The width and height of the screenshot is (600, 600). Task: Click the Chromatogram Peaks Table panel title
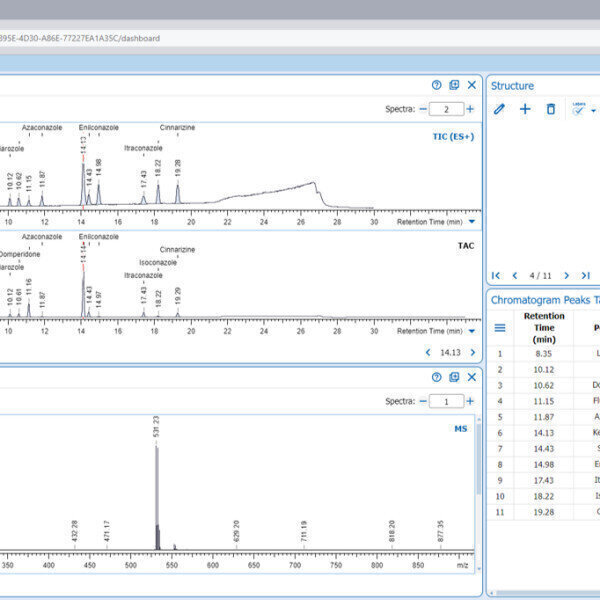545,300
